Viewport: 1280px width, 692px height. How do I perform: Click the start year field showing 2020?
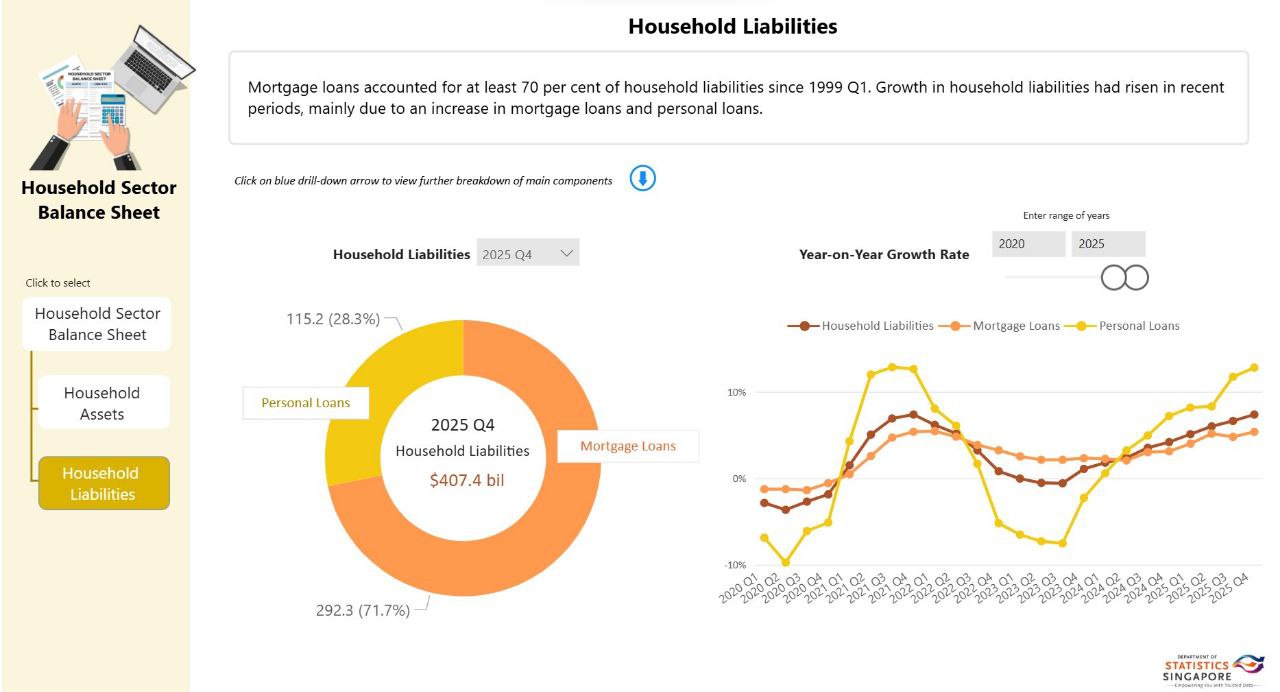pyautogui.click(x=1029, y=244)
